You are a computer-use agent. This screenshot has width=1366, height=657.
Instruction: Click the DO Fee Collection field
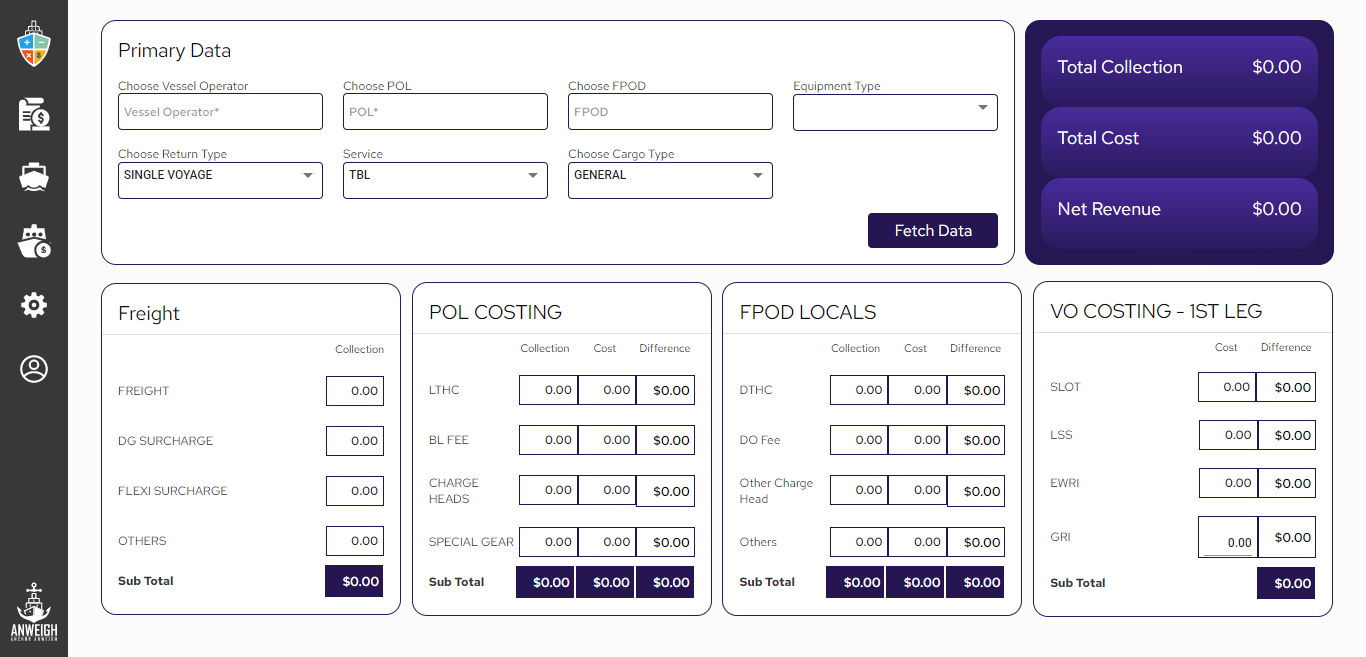coord(858,440)
